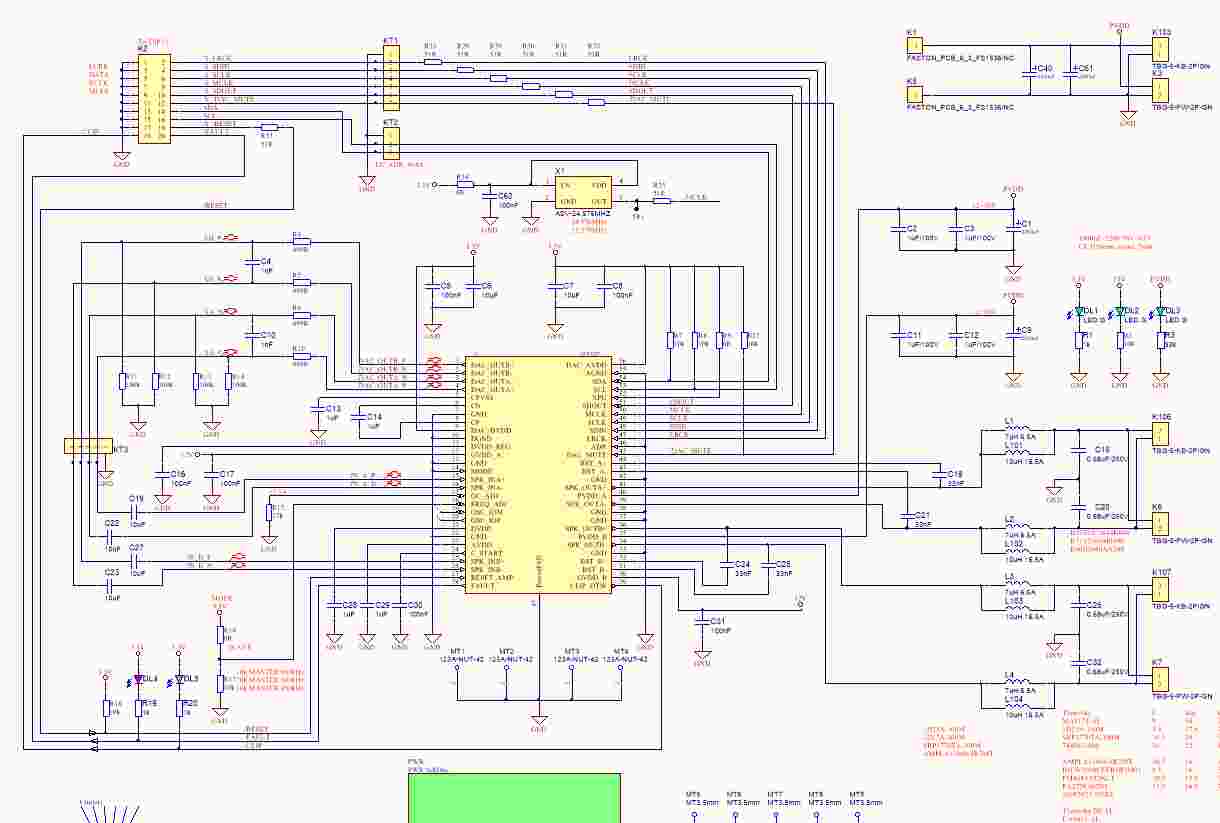Select resistor R11 on the FAULT line
This screenshot has width=1220, height=823.
point(268,127)
